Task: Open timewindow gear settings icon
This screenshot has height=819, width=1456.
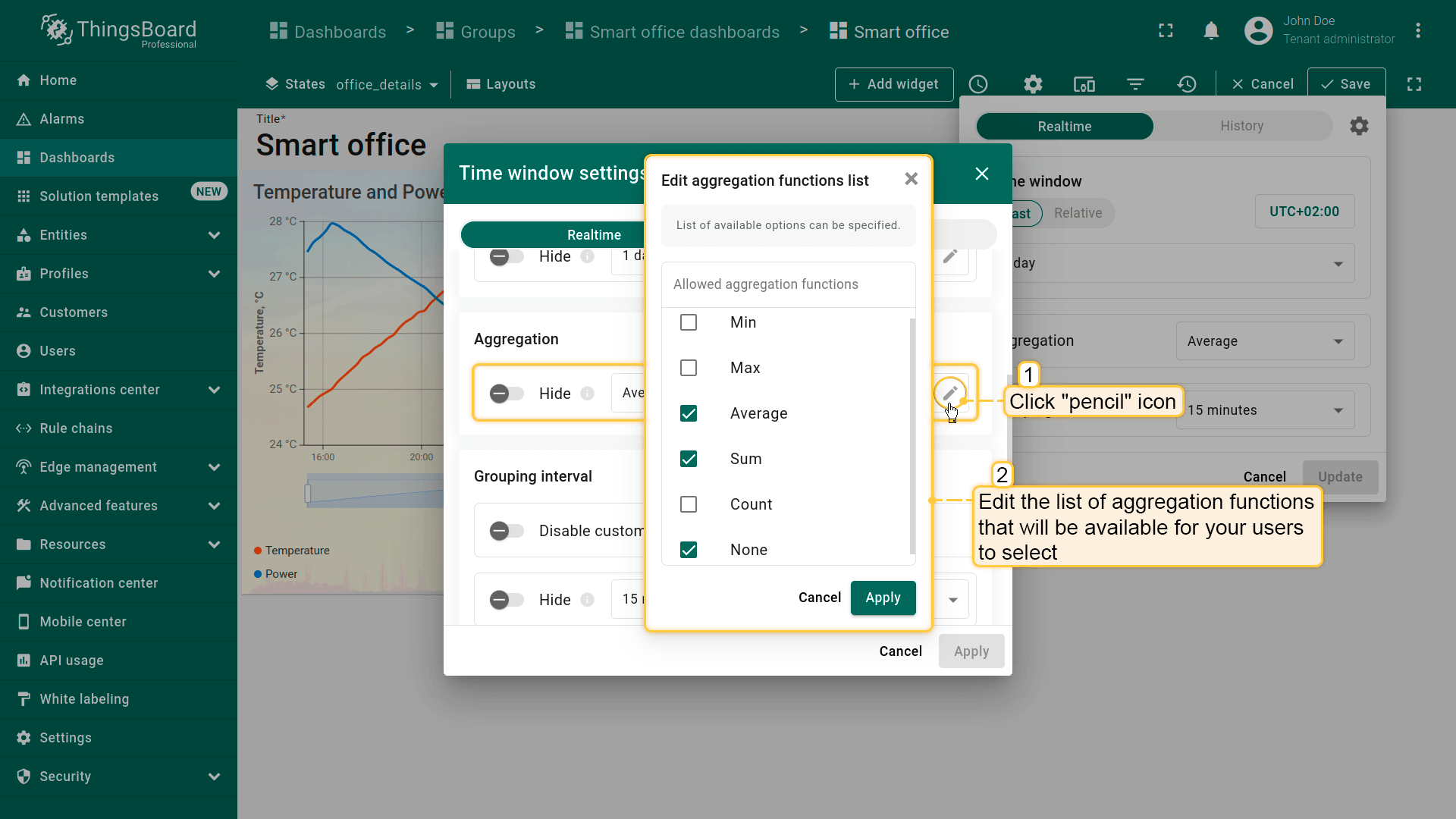Action: point(1359,126)
